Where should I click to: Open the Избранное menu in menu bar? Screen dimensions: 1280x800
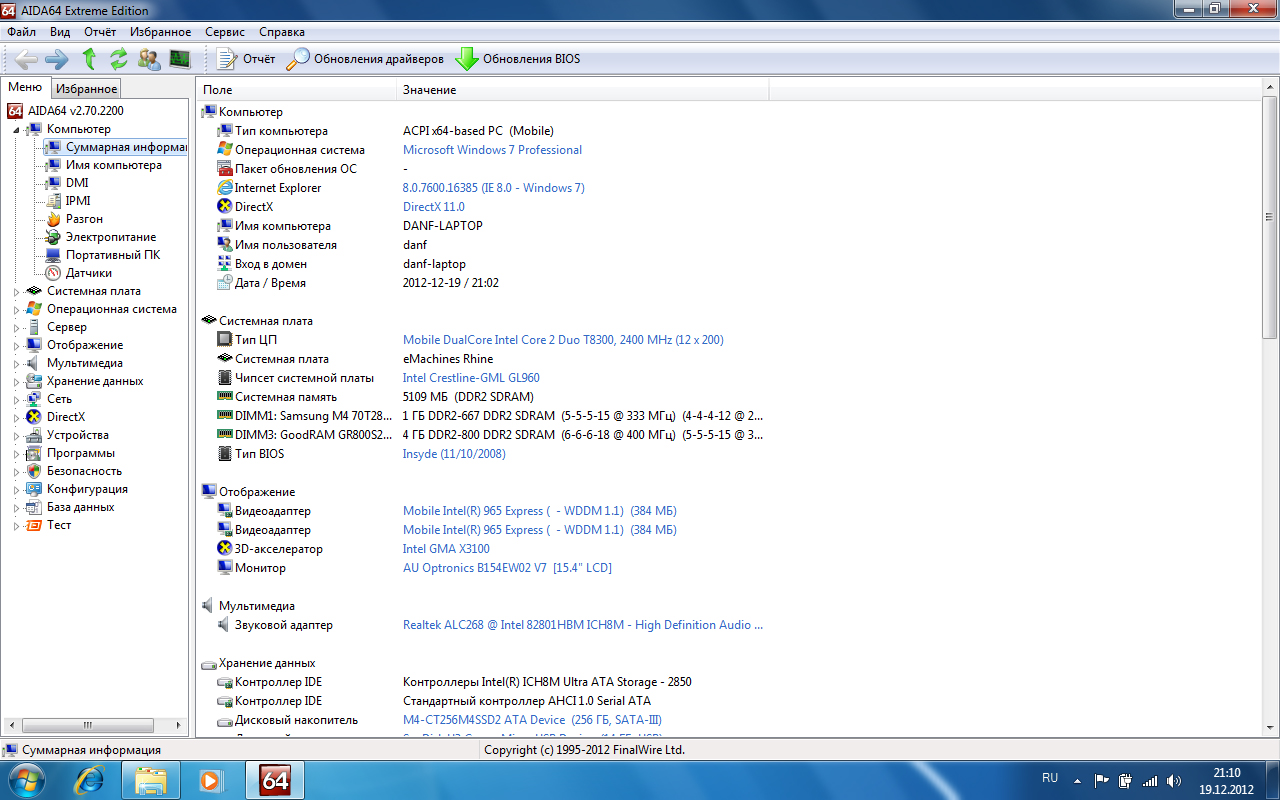click(x=160, y=32)
